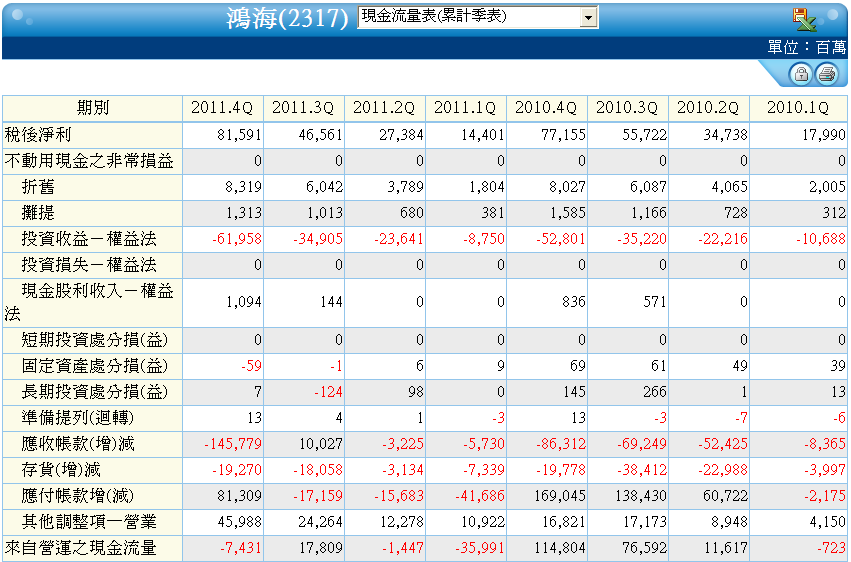The height and width of the screenshot is (562, 851).
Task: Click the printer icon button
Action: [827, 73]
